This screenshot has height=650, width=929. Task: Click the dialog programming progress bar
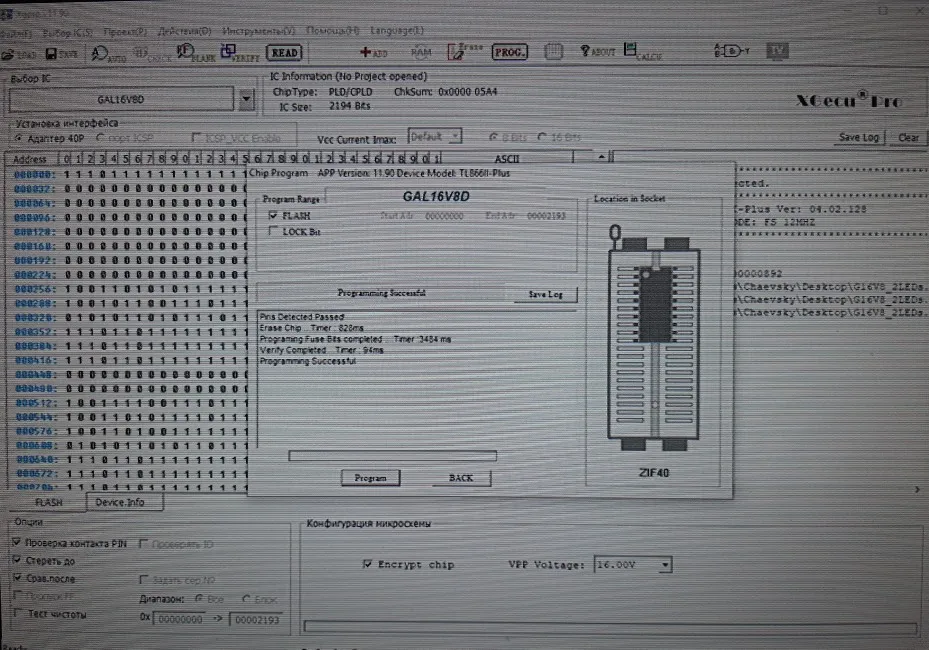click(x=392, y=456)
